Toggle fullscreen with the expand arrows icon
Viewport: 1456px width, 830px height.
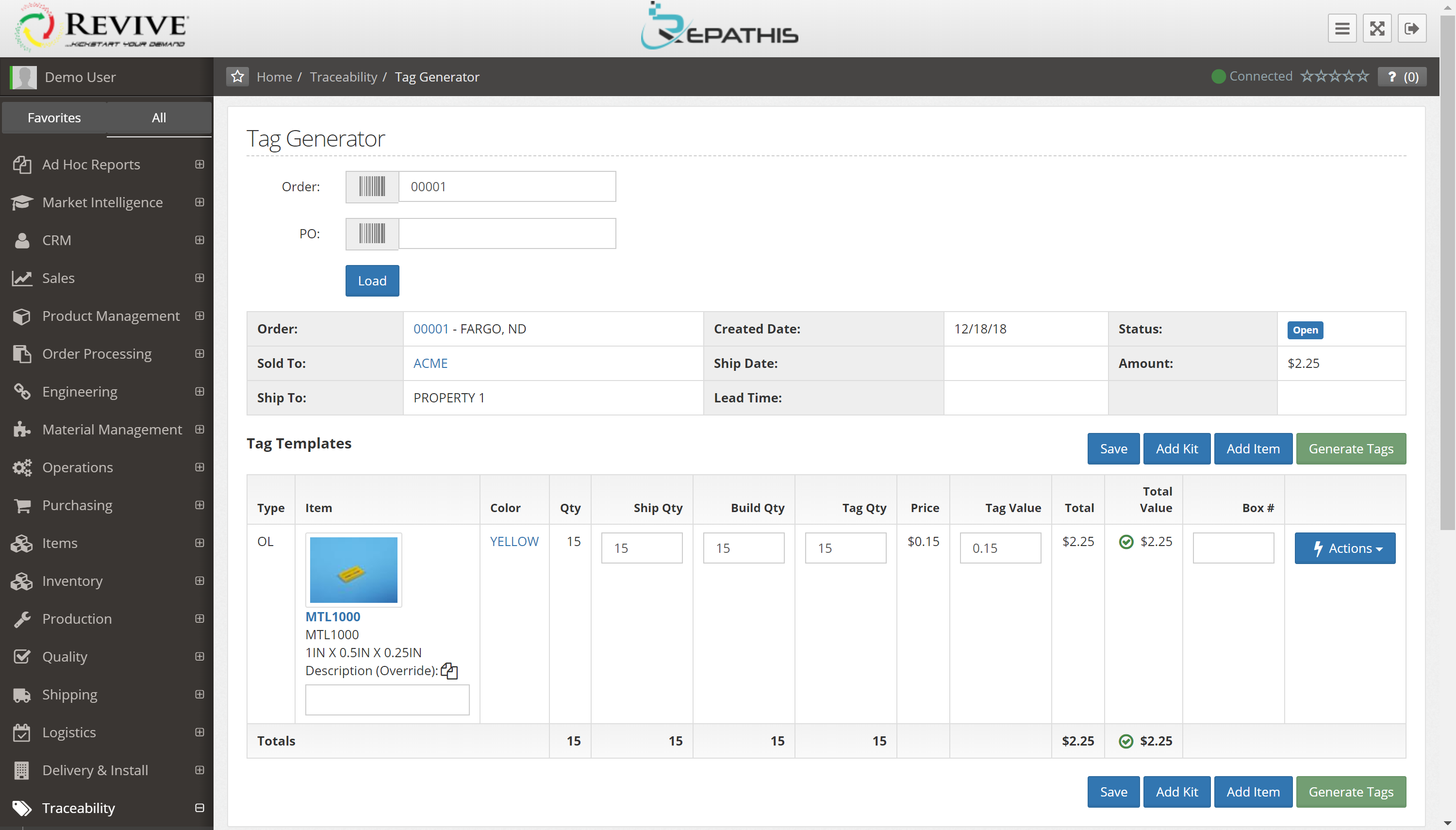click(1377, 29)
